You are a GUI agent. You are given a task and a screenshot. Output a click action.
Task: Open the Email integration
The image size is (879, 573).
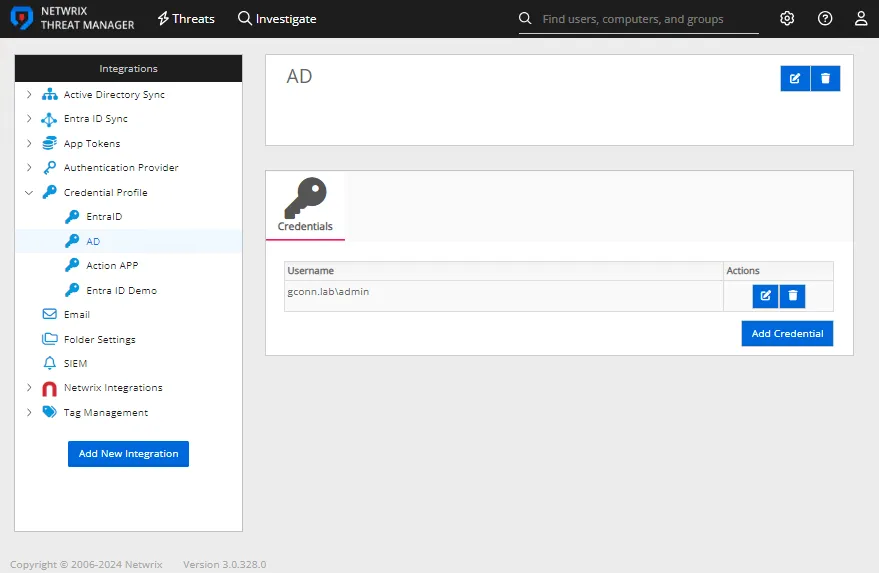click(x=77, y=315)
